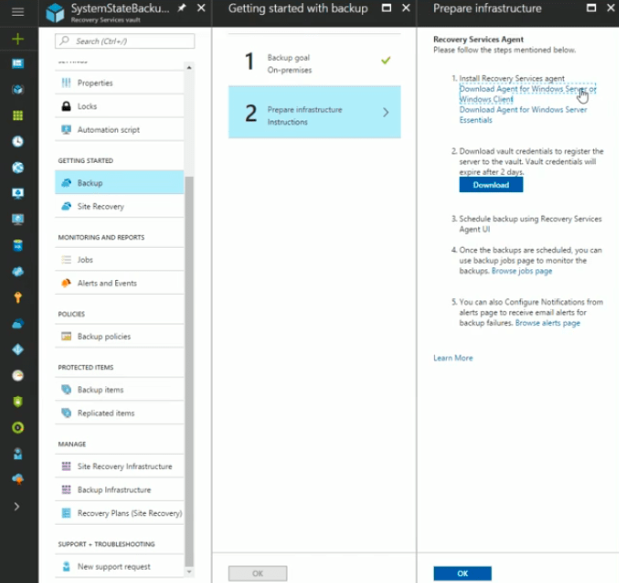Click the scroll down arrow of vault menu
This screenshot has height=583, width=619.
click(x=189, y=572)
